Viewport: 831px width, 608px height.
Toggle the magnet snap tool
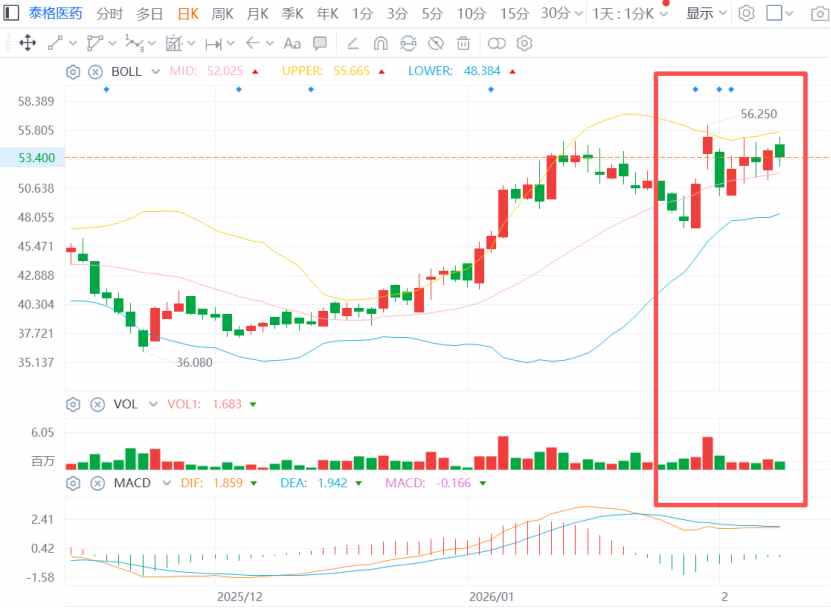pos(381,43)
